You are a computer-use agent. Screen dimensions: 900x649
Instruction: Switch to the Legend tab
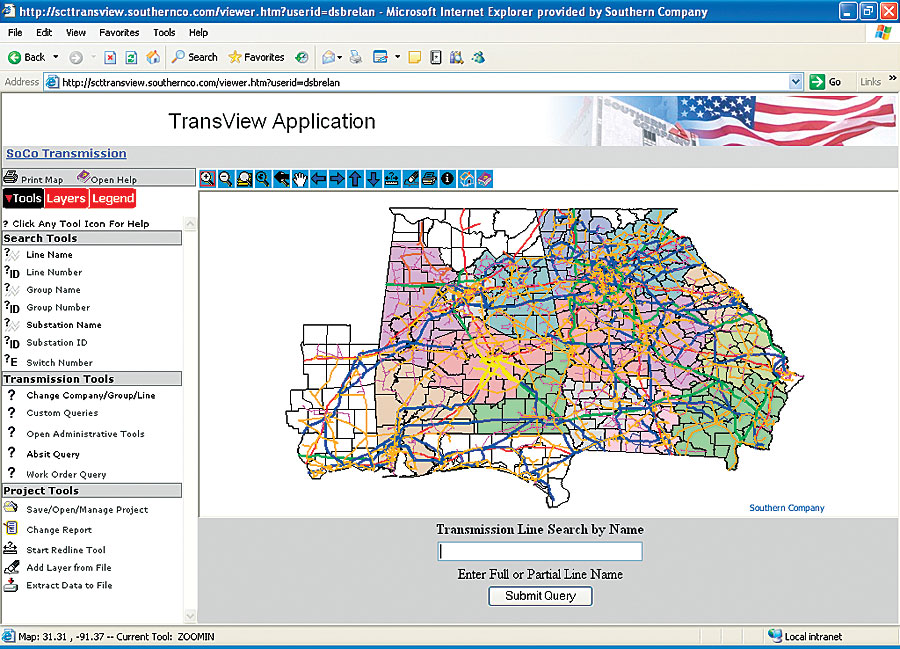[113, 199]
